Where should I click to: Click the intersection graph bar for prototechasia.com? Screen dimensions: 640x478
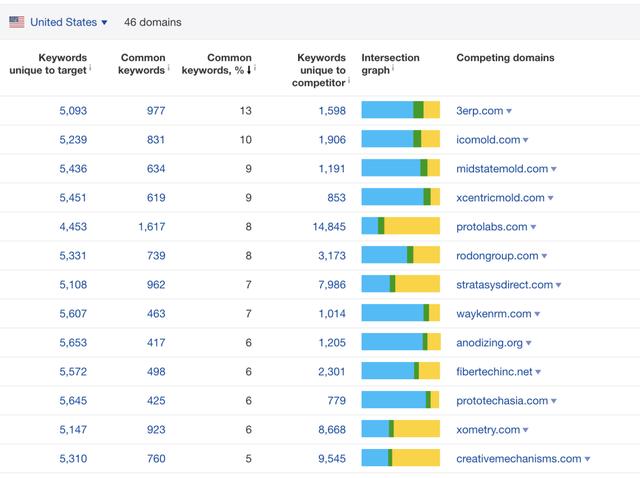pos(401,400)
